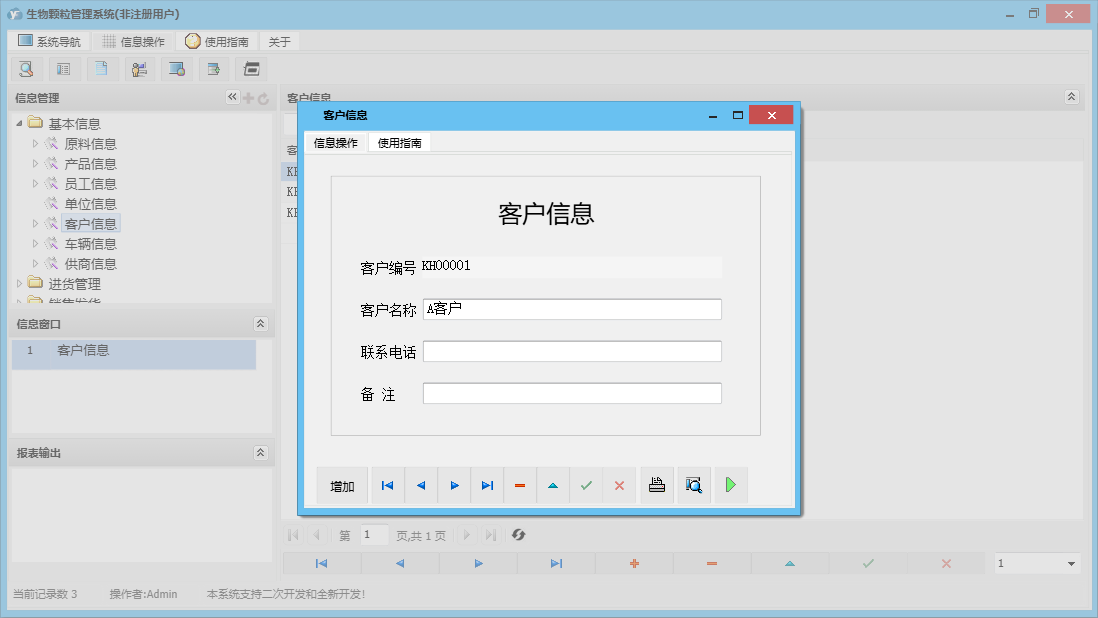Click inside the 联系电话 input field

point(572,351)
